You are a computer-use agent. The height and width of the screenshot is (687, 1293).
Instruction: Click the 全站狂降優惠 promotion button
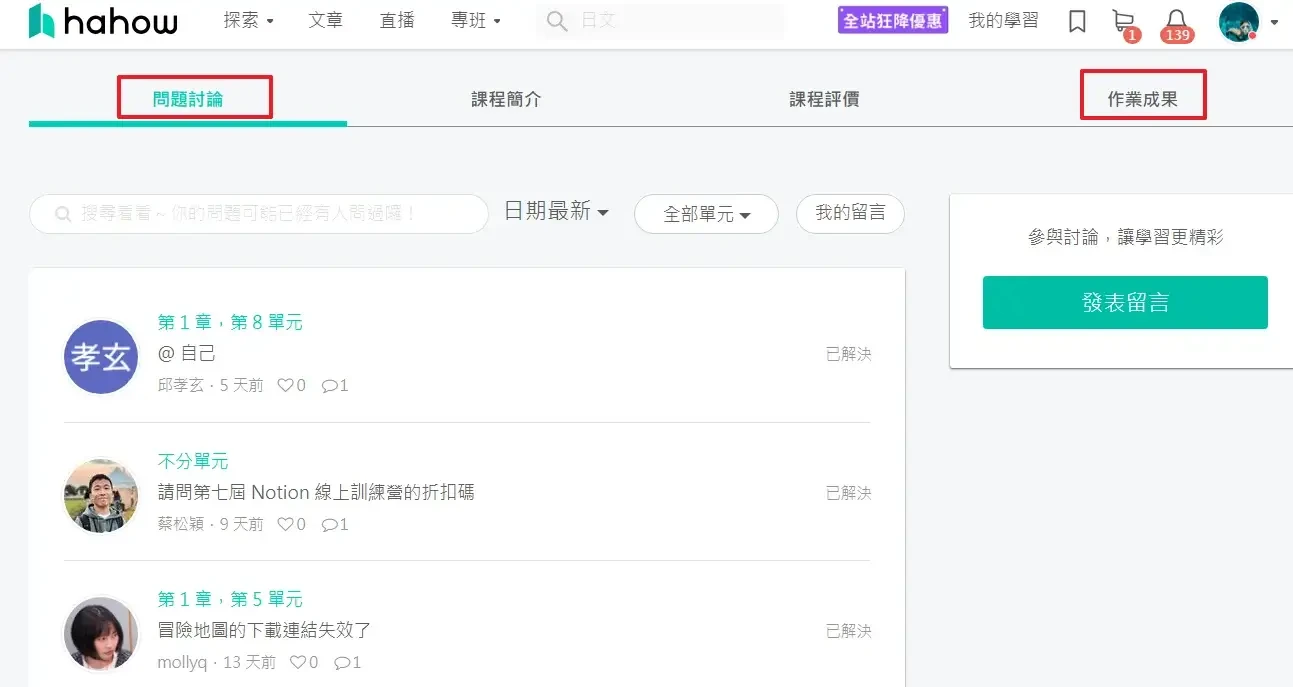click(893, 20)
